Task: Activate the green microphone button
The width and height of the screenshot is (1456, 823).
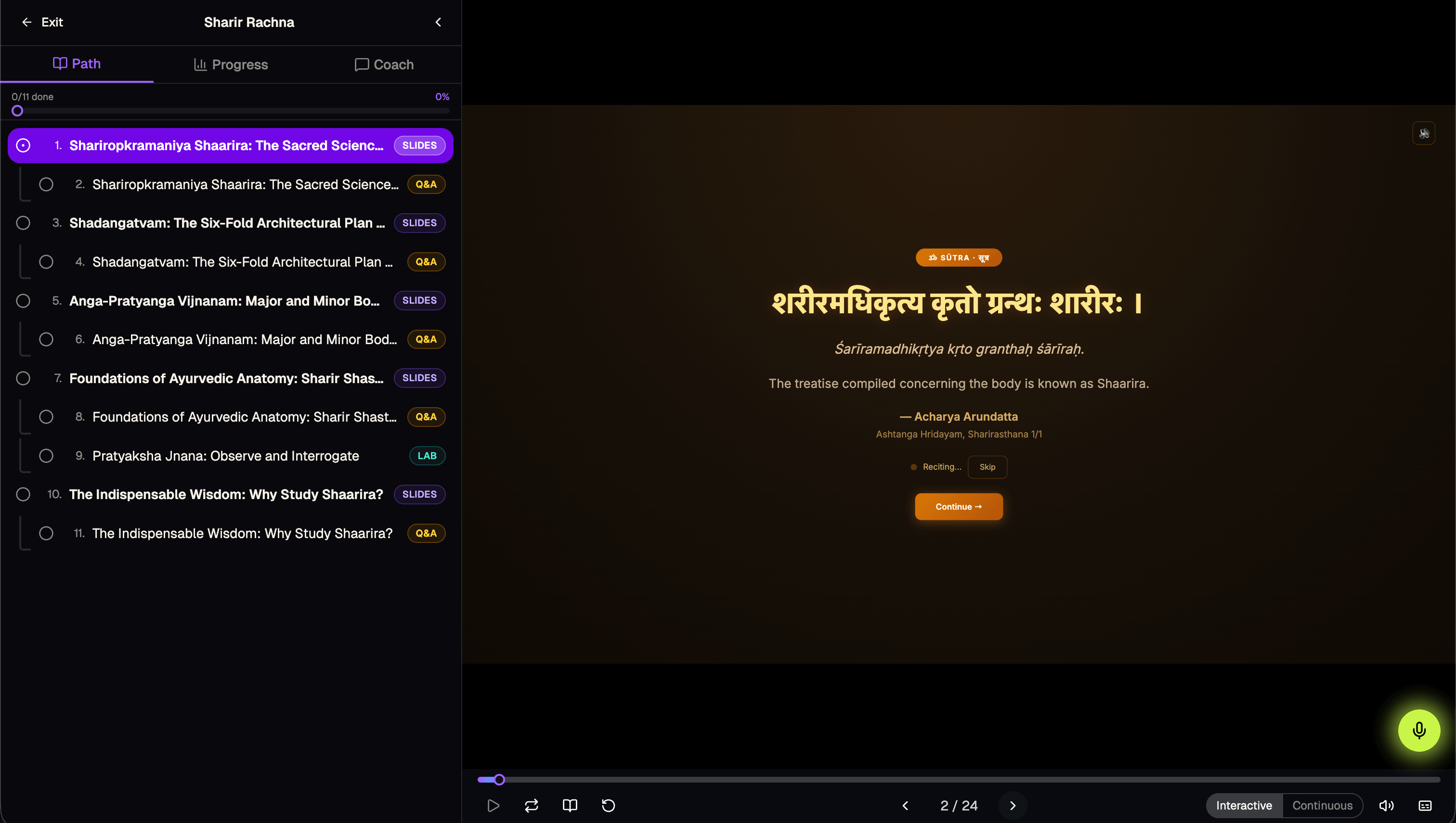Action: (x=1419, y=730)
